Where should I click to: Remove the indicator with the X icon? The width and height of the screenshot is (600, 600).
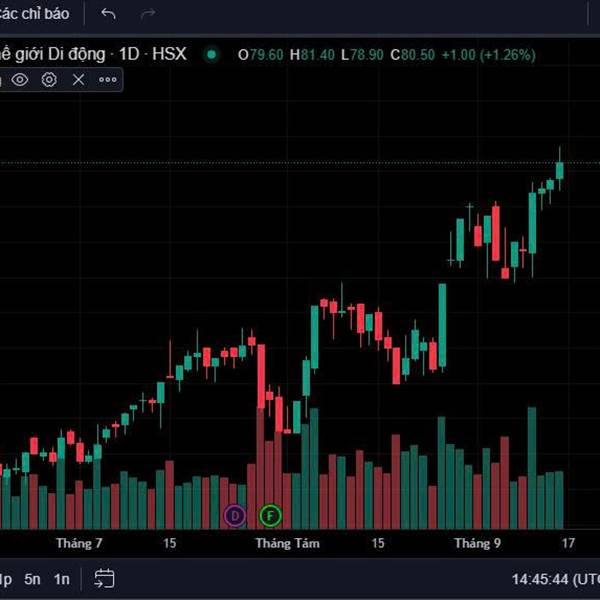(78, 80)
